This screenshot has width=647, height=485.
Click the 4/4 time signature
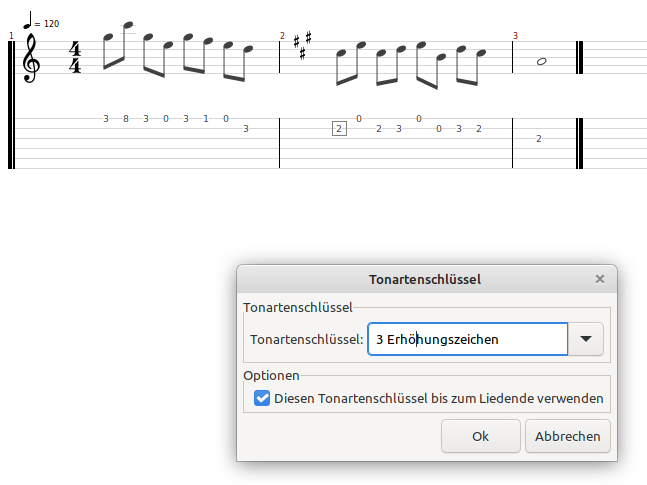75,57
